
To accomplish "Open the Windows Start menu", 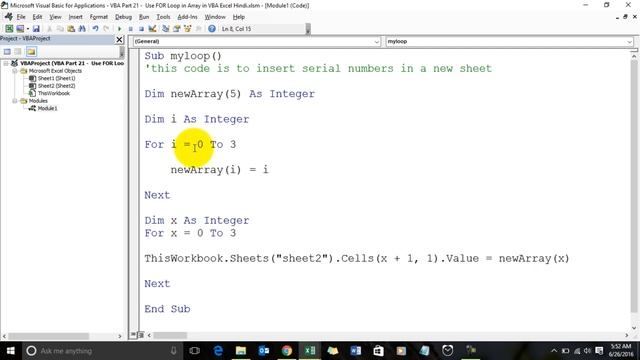I will (x=11, y=351).
